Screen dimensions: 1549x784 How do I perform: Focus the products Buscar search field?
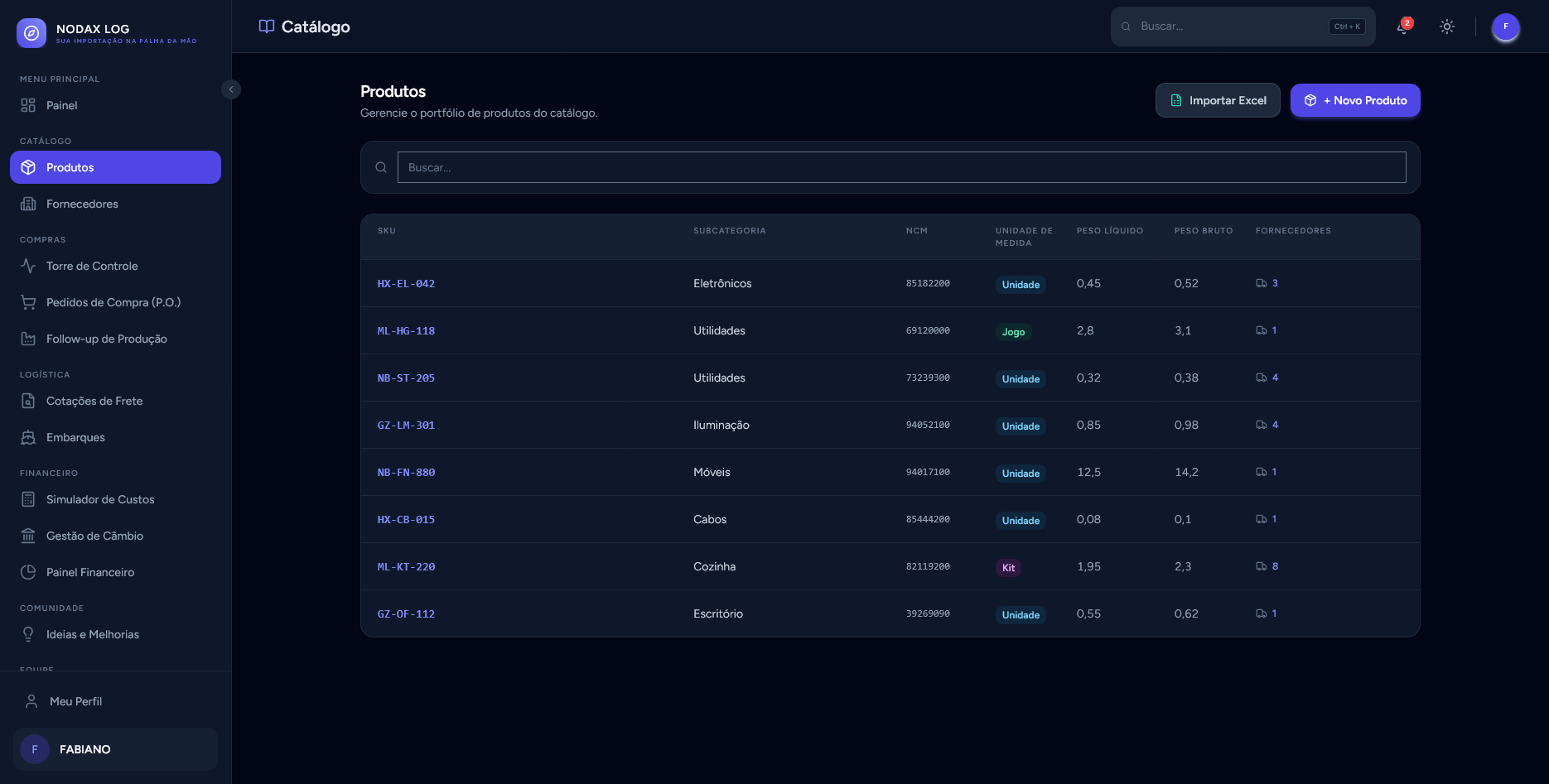click(901, 167)
